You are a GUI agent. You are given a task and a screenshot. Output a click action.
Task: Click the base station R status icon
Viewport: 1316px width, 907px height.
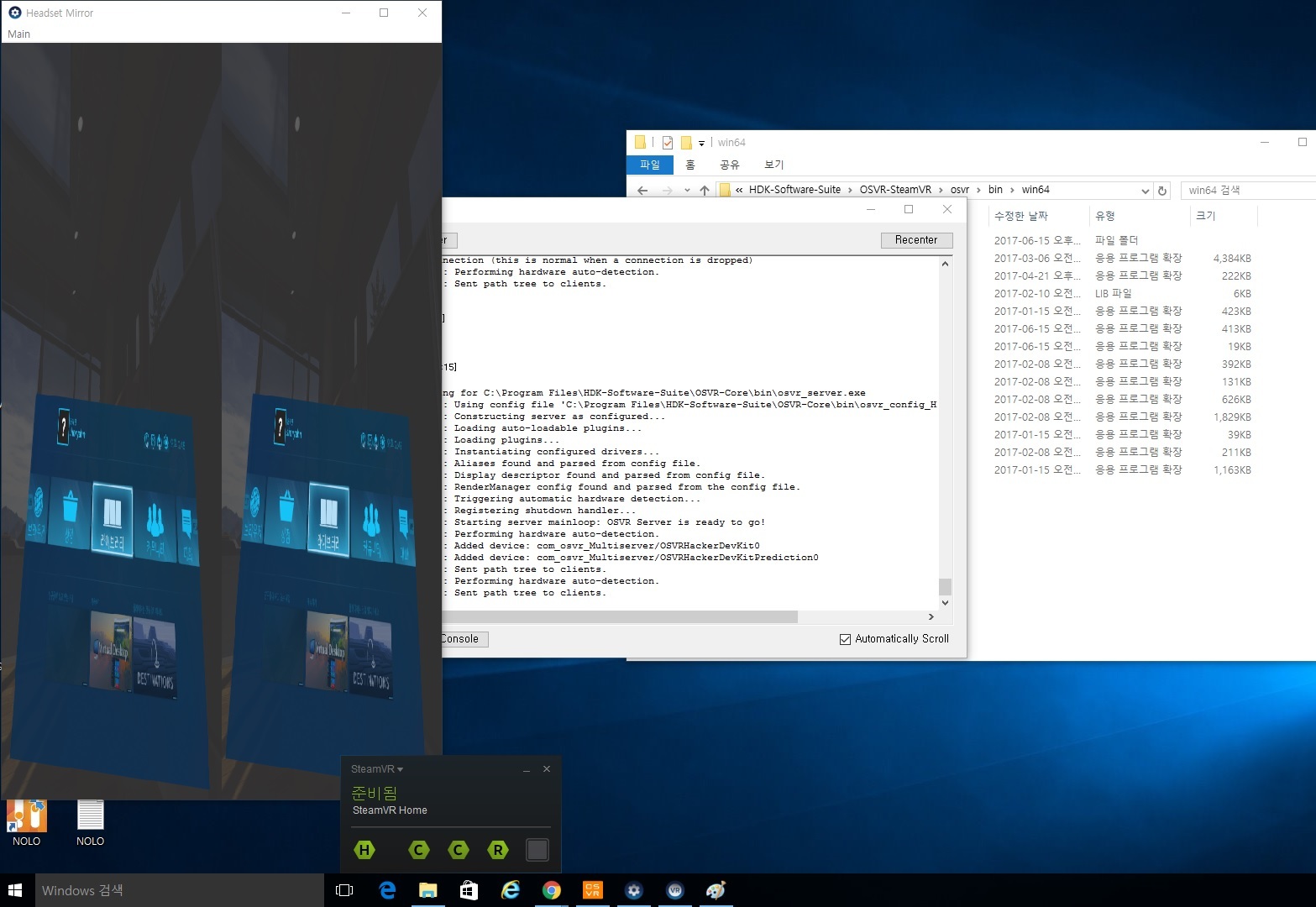tap(498, 850)
